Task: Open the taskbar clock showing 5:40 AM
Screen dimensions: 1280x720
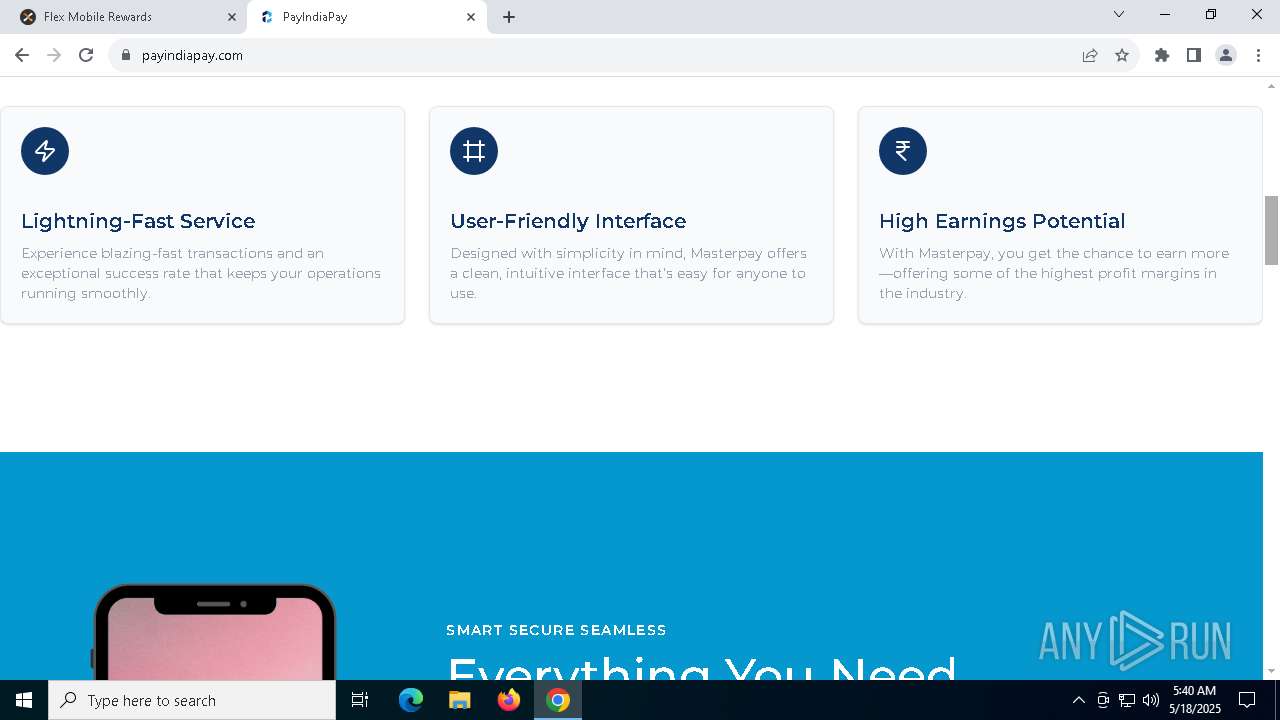Action: 1195,700
